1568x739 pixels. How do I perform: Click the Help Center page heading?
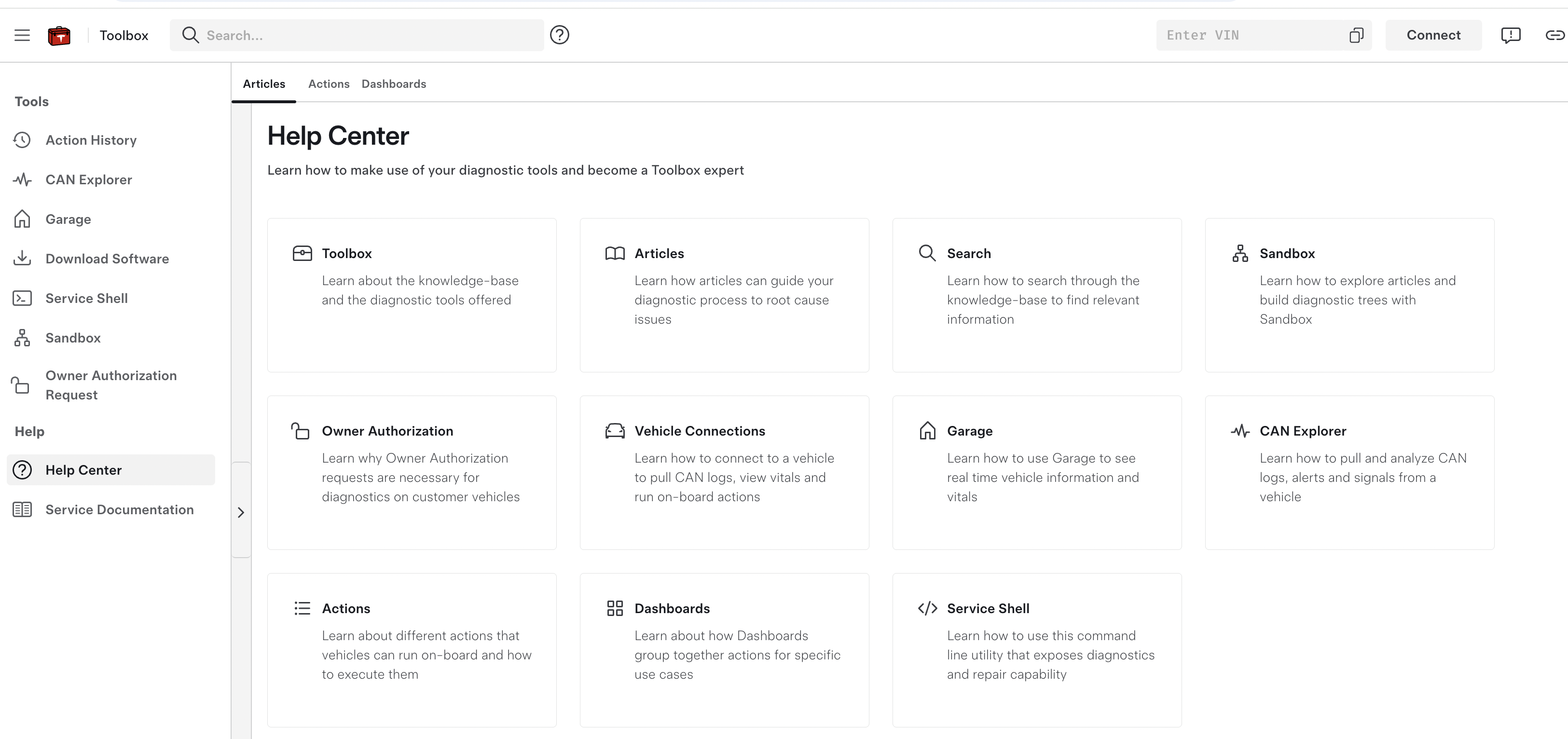point(338,136)
